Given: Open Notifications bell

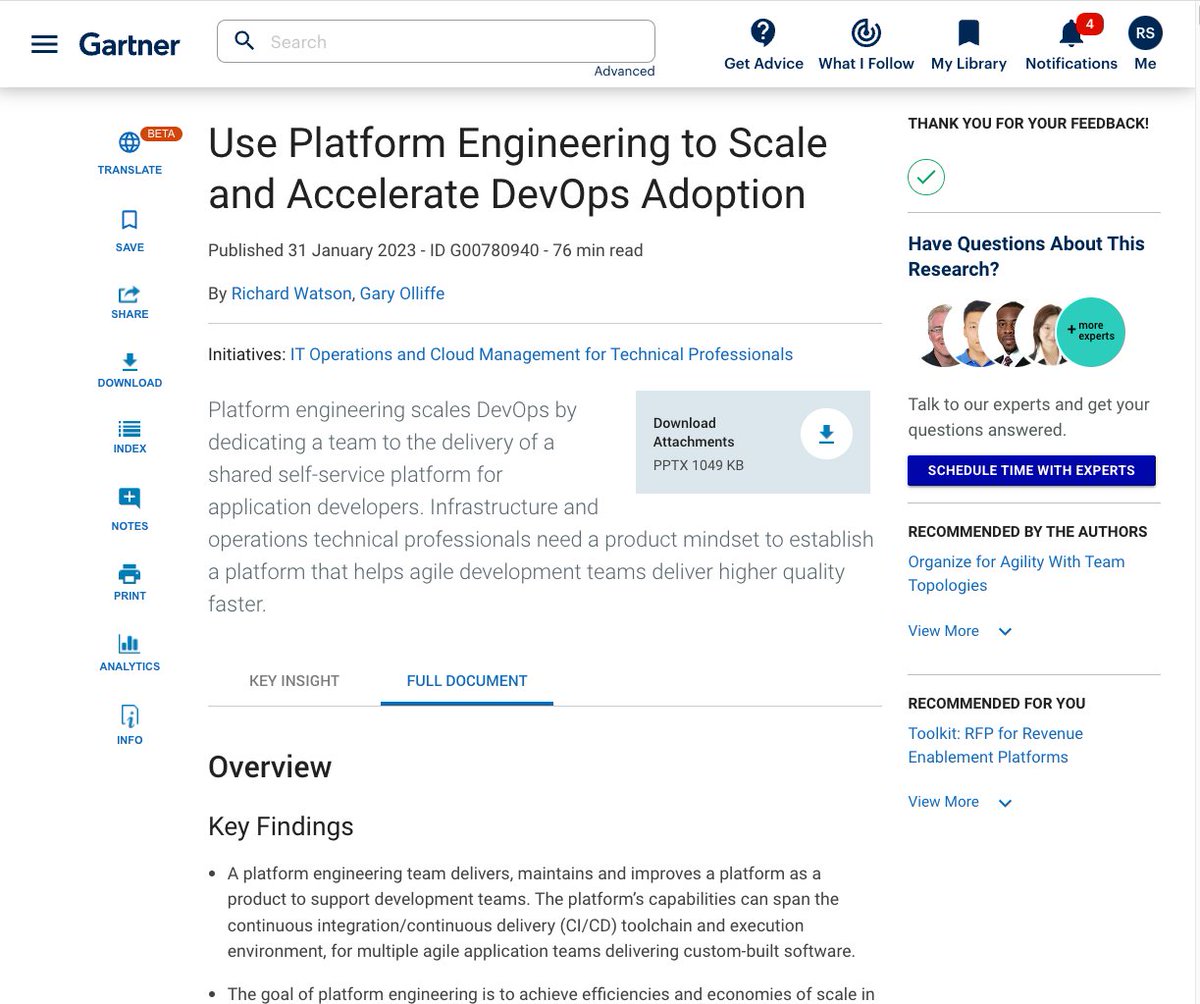Looking at the screenshot, I should (x=1071, y=46).
